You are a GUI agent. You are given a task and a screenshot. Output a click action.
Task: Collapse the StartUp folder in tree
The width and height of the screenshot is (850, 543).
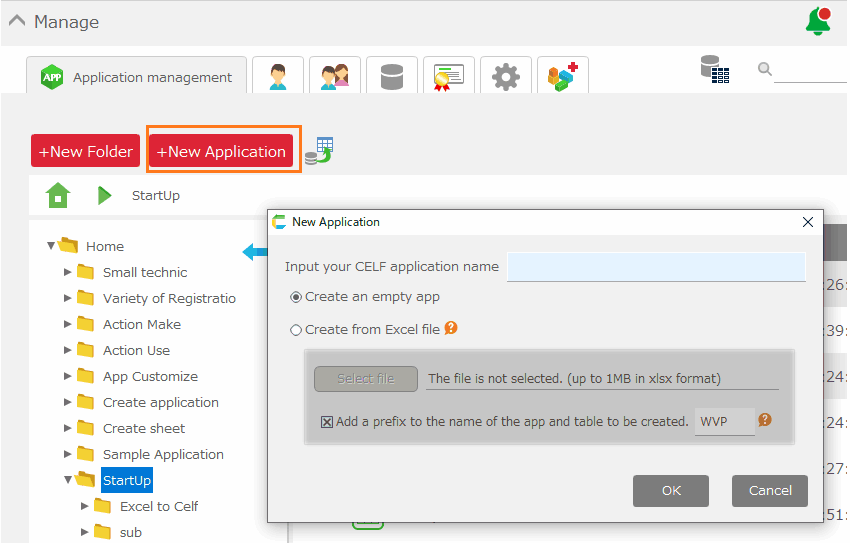pos(67,480)
